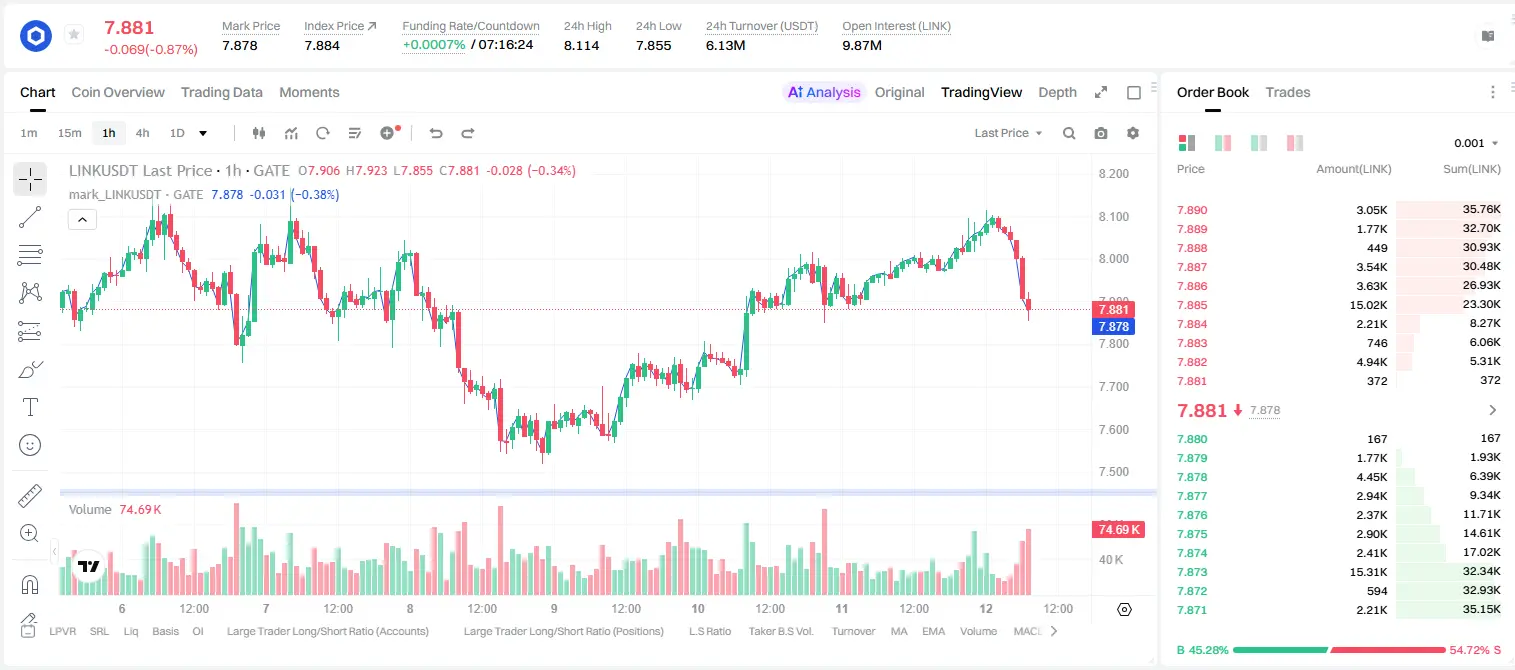Take a chart snapshot with camera icon
Image resolution: width=1515 pixels, height=670 pixels.
pyautogui.click(x=1101, y=133)
